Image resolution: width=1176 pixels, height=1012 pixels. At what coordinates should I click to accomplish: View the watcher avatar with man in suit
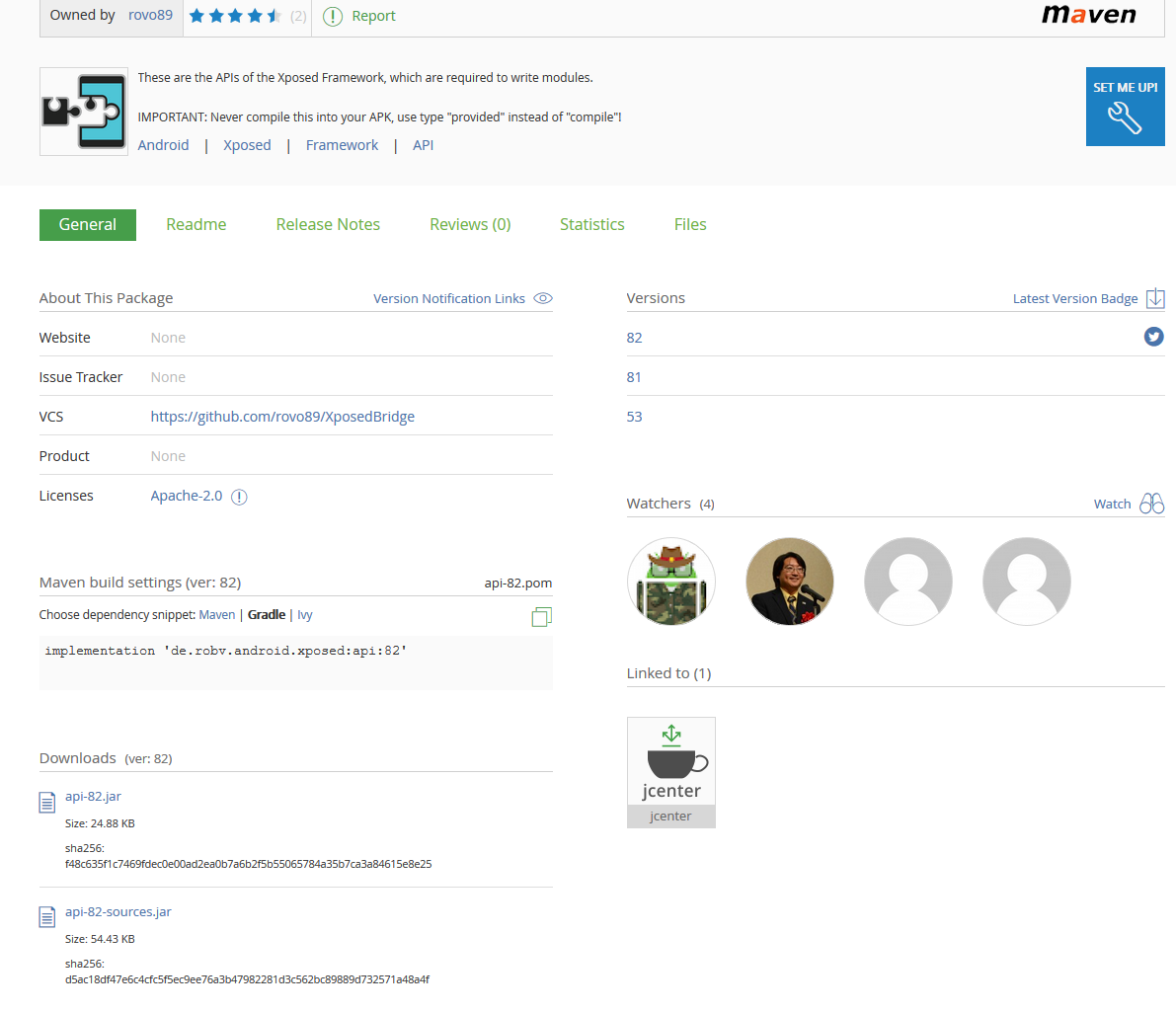[790, 582]
